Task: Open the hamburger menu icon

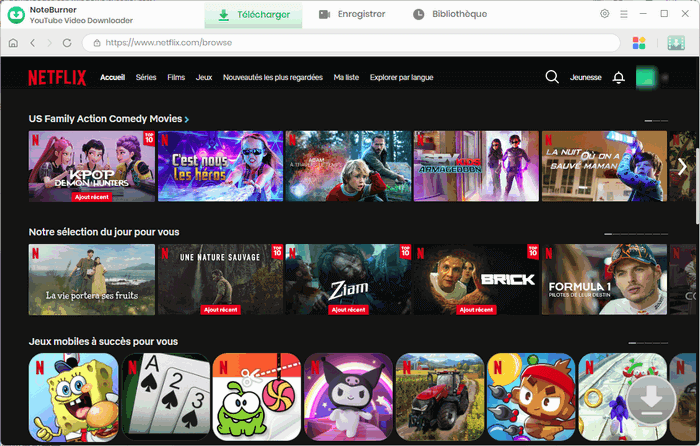Action: point(624,14)
